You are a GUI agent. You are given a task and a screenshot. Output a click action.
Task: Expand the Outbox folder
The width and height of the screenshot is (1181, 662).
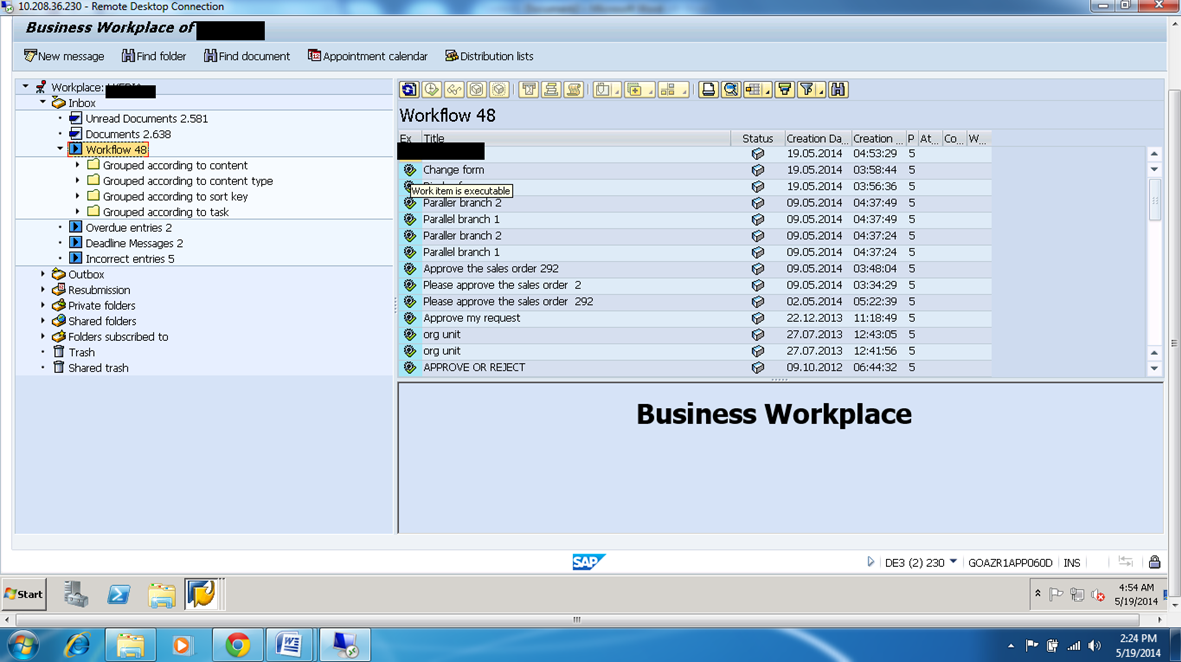point(43,274)
